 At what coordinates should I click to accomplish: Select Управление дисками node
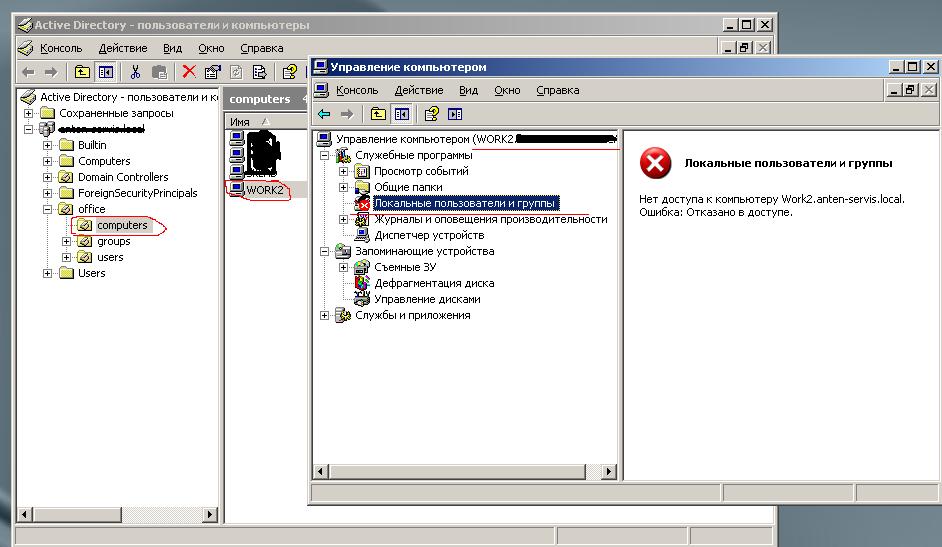pos(427,299)
